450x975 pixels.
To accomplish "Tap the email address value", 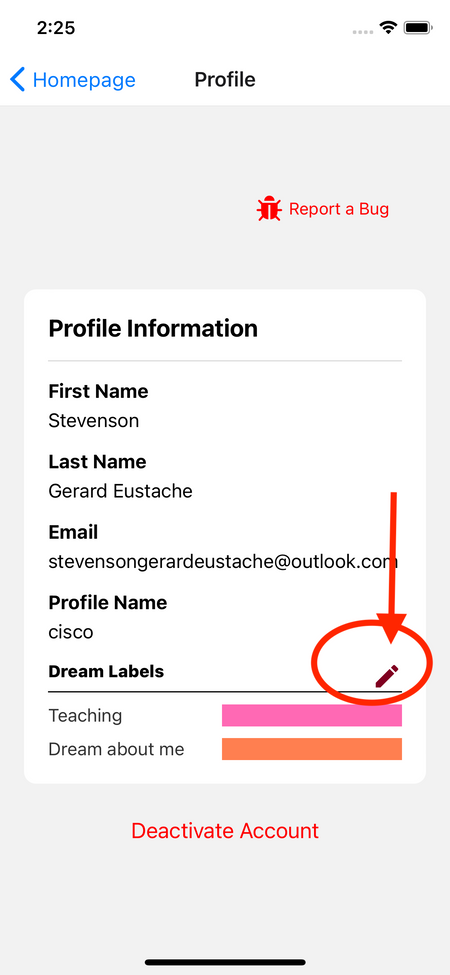I will click(x=223, y=561).
